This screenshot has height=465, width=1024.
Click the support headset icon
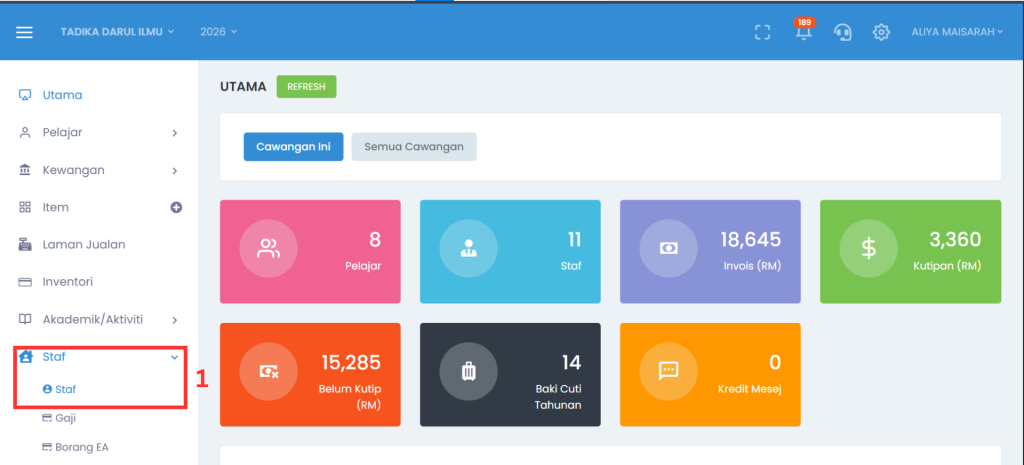point(842,32)
